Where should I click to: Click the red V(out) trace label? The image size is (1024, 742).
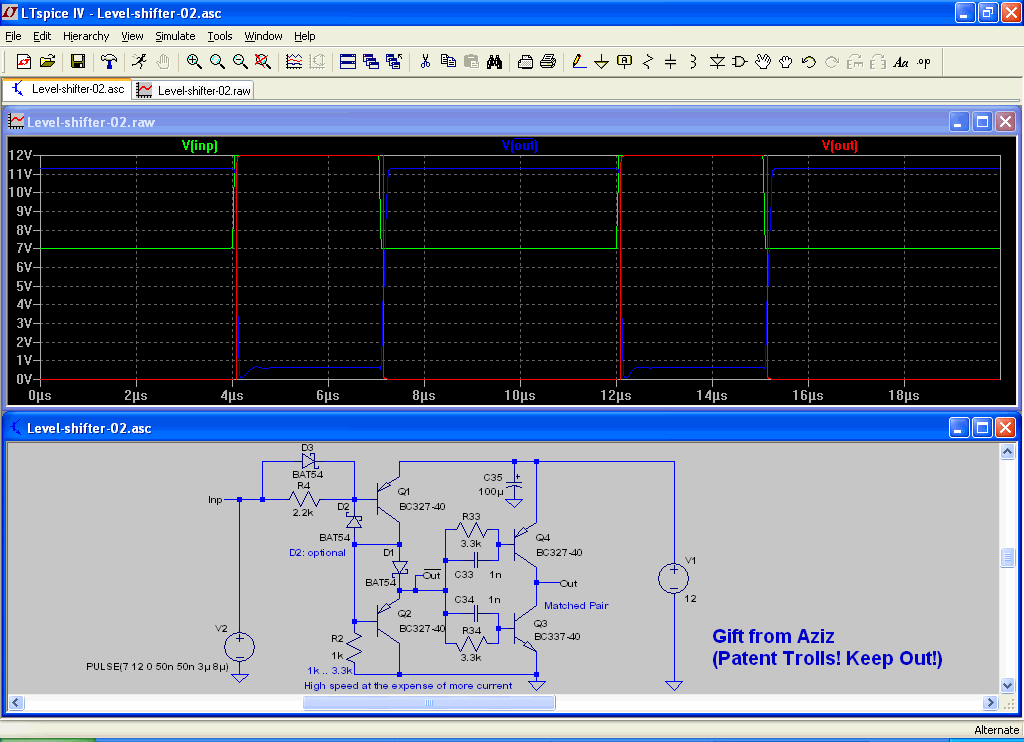click(x=839, y=146)
